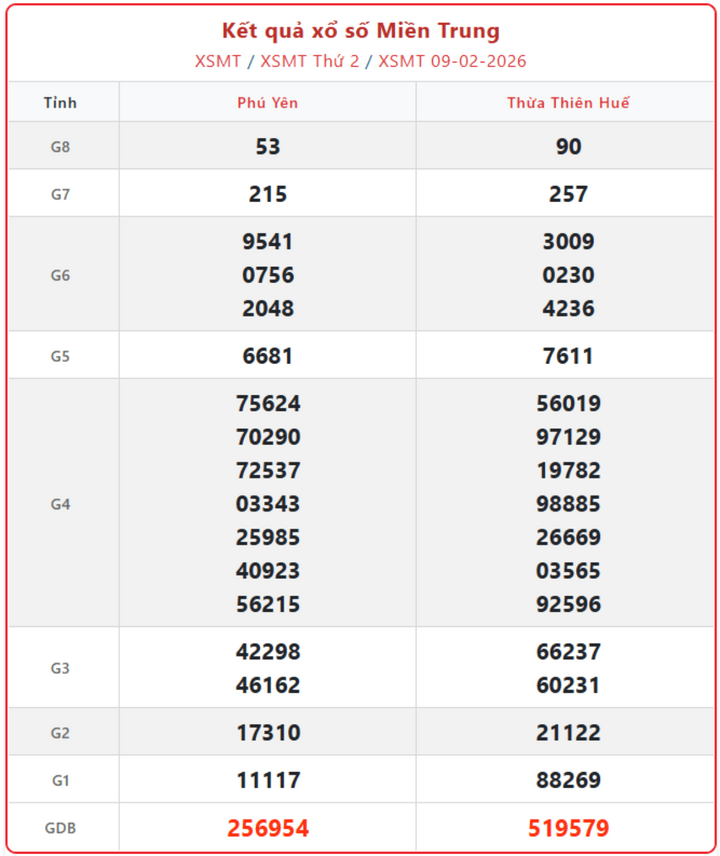Click the Kết quả xổ số Miền Trung title
The height and width of the screenshot is (856, 720).
(360, 31)
